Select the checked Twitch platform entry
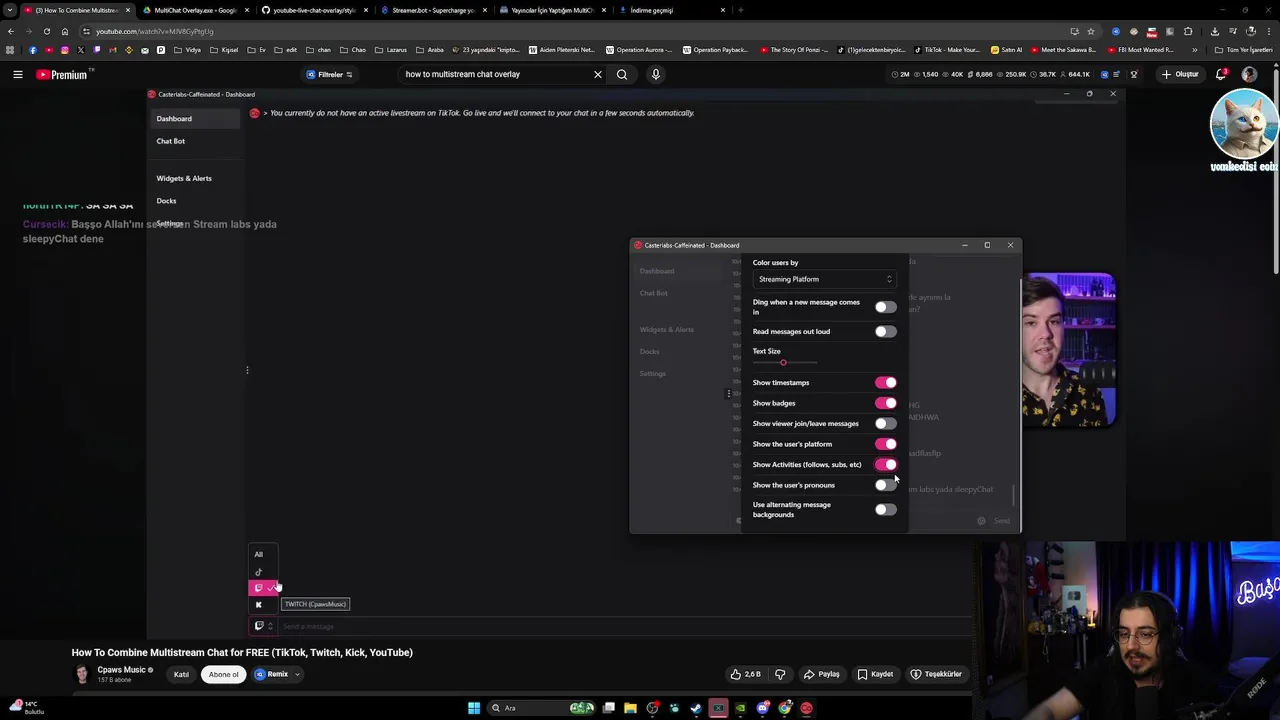Image resolution: width=1280 pixels, height=720 pixels. [263, 588]
